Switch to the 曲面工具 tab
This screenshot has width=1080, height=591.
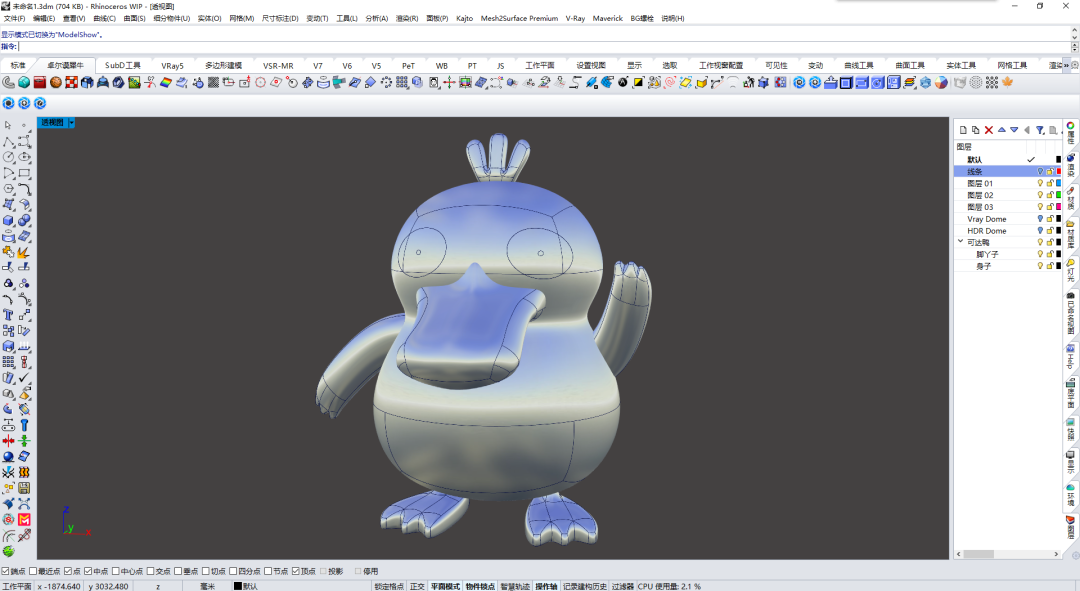point(910,65)
